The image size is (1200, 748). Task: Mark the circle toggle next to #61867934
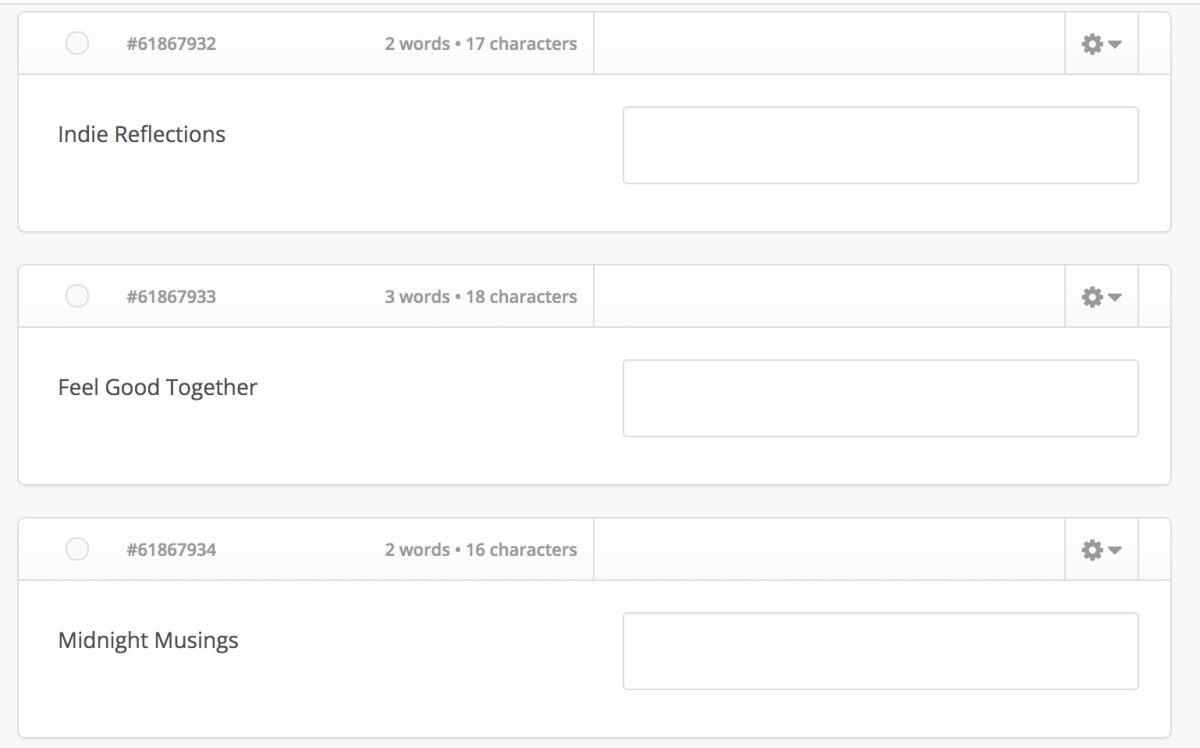(x=77, y=549)
